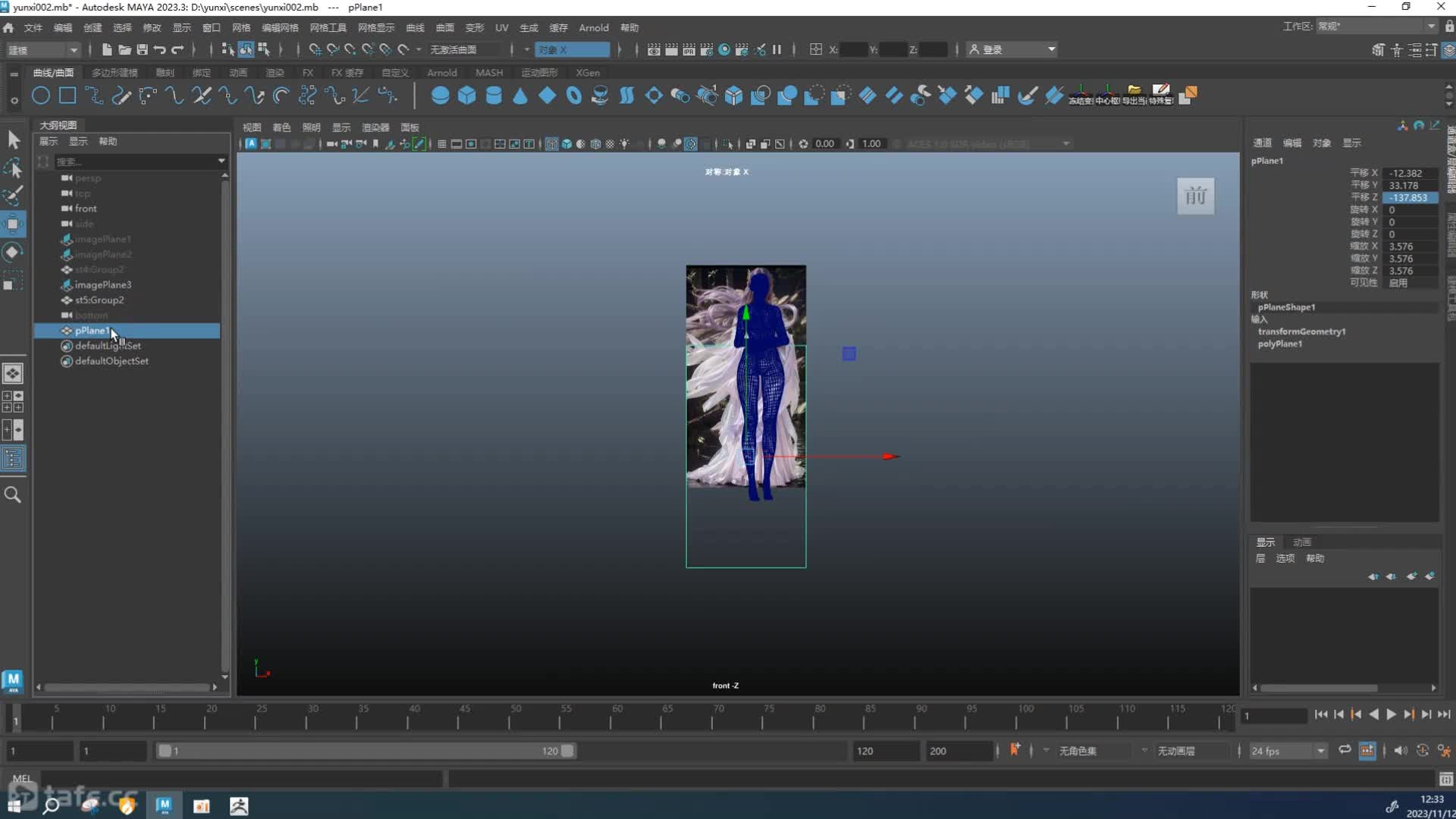The width and height of the screenshot is (1456, 819).
Task: Create a NURBS cone from shelf
Action: pos(520,96)
